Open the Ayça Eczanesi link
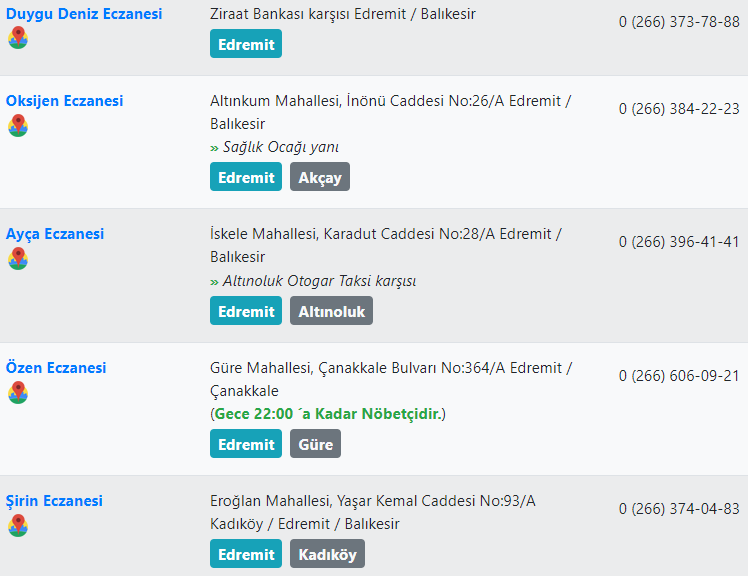This screenshot has width=748, height=576. [x=55, y=234]
